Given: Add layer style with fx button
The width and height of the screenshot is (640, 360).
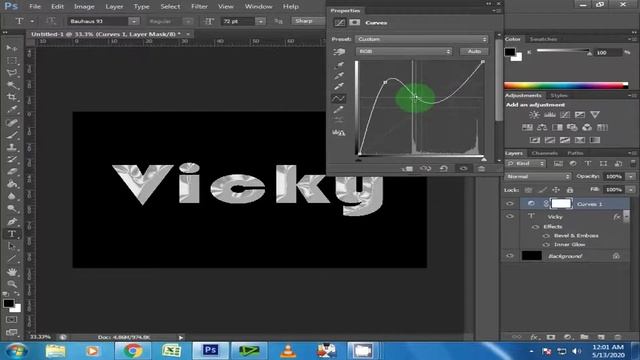Looking at the screenshot, I should [534, 337].
